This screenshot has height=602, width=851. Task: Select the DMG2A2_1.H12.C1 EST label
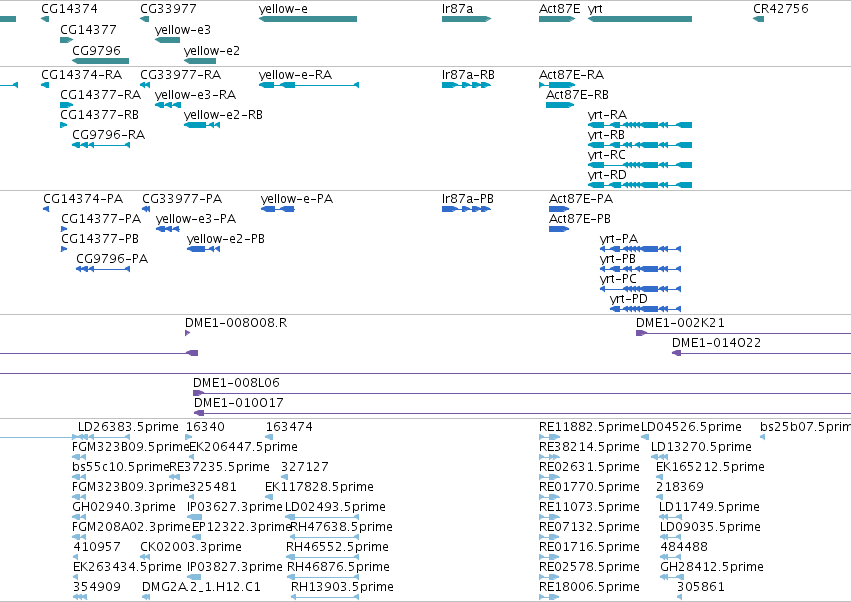[201, 587]
